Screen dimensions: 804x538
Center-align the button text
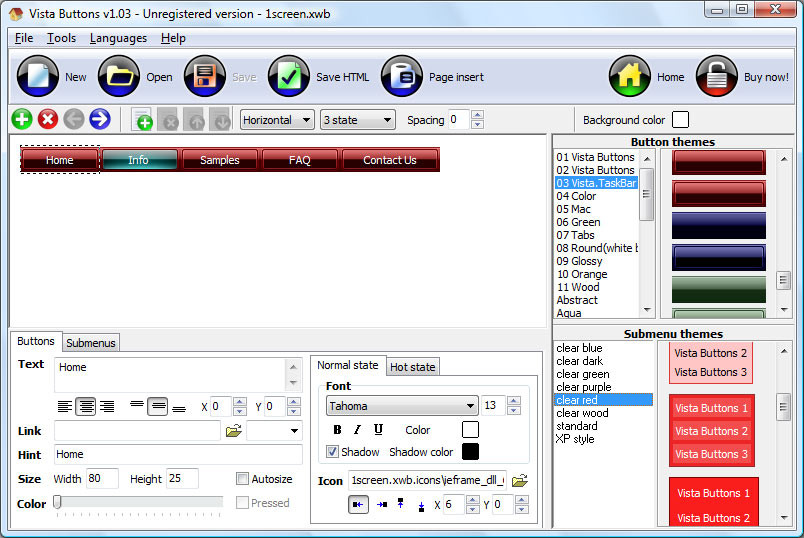86,407
